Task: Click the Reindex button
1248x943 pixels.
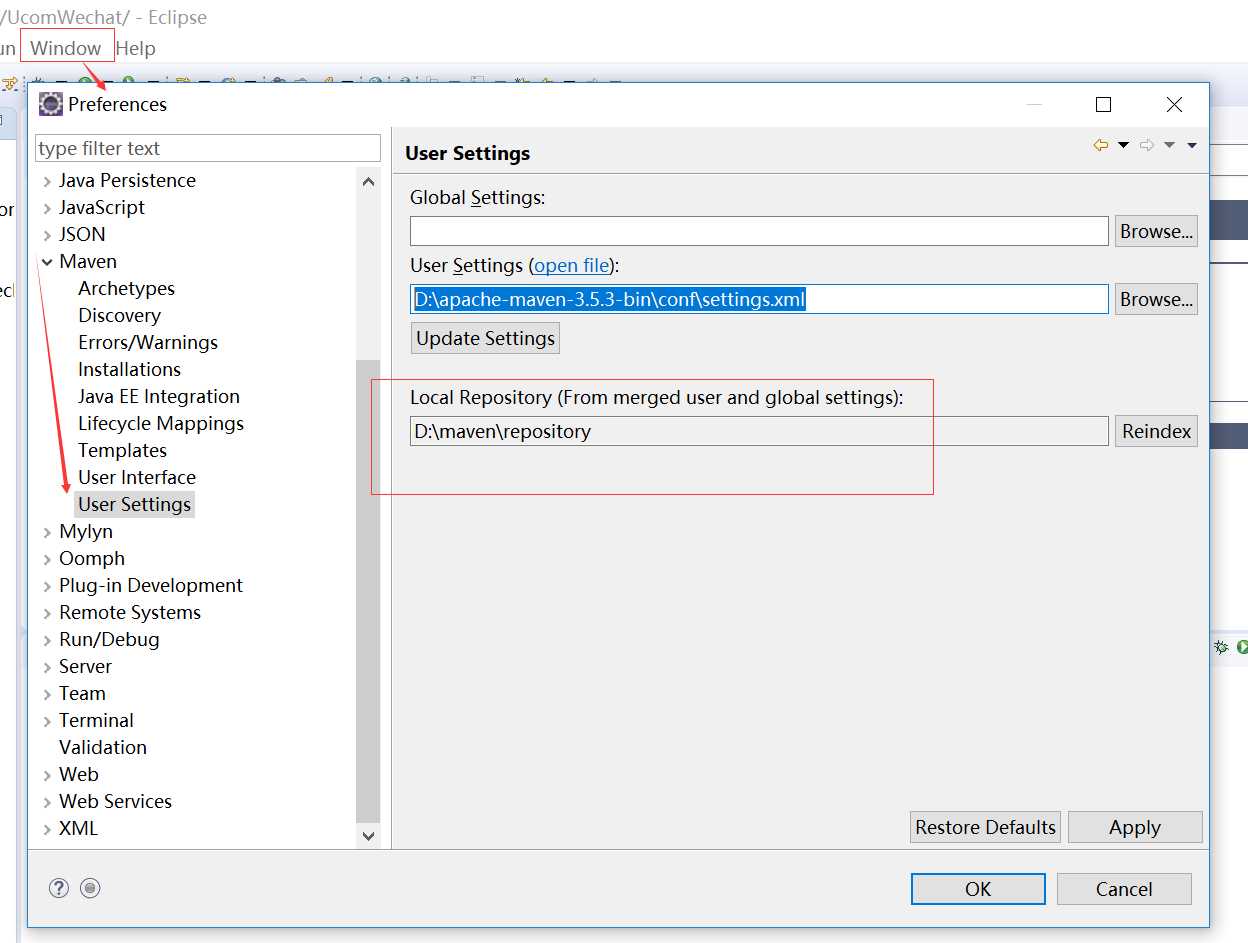Action: tap(1156, 431)
